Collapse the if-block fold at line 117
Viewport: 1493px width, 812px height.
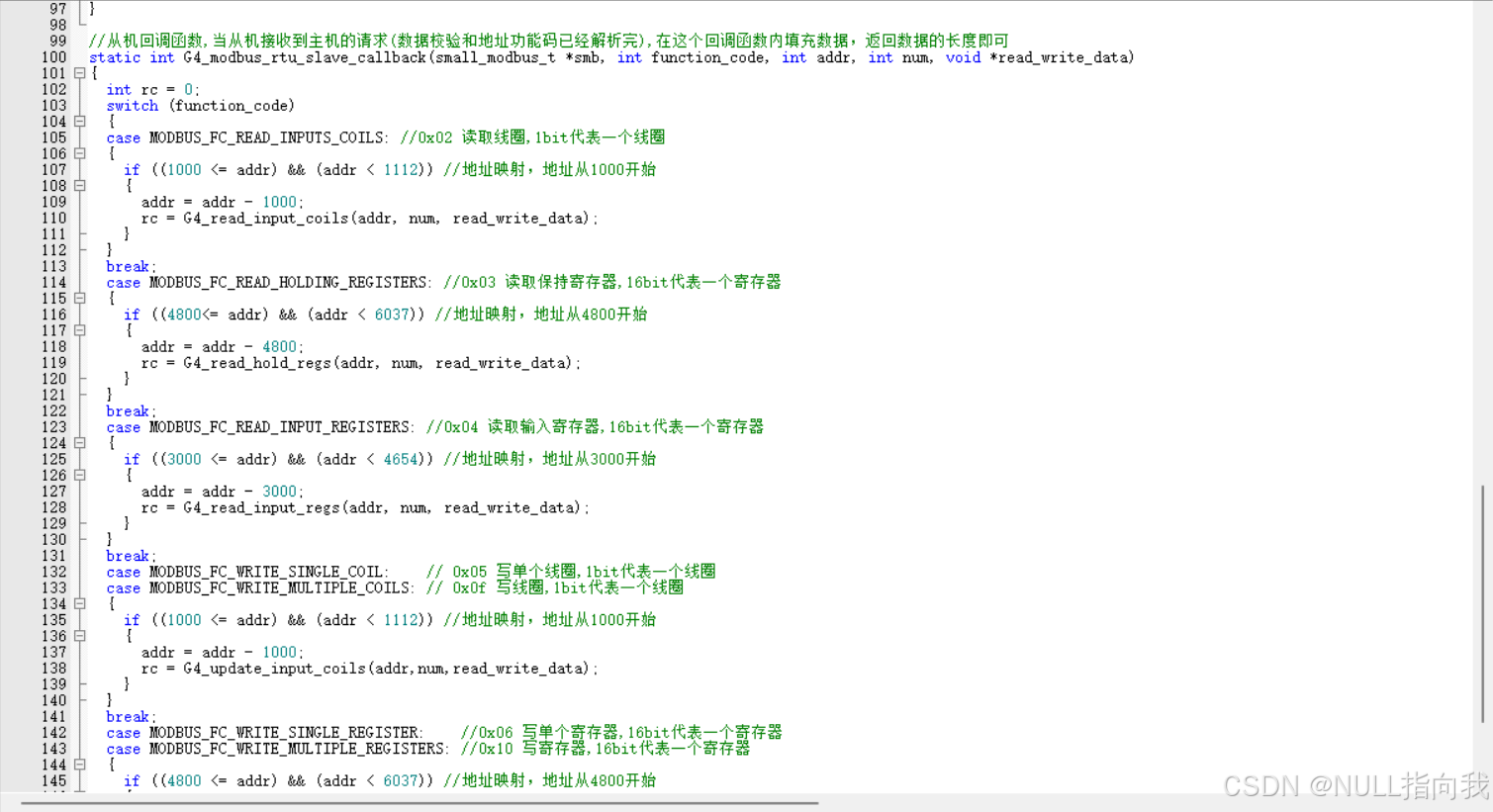click(x=80, y=330)
